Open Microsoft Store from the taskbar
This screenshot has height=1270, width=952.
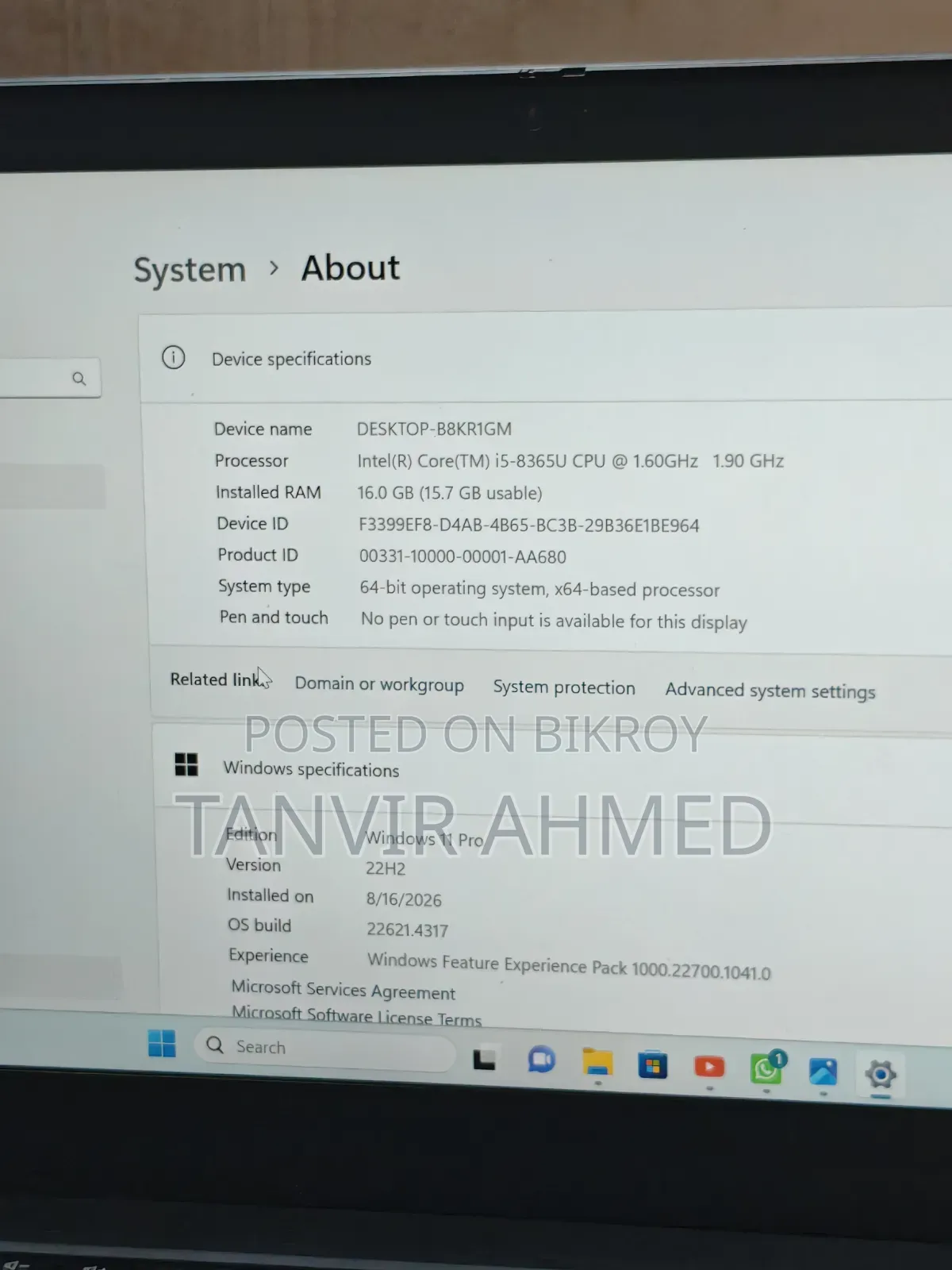pos(653,1065)
